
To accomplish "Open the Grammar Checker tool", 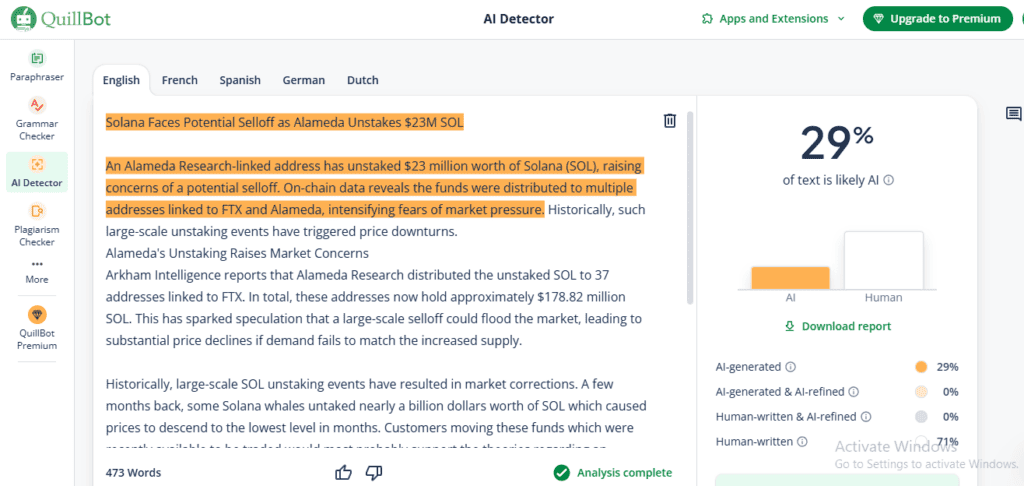I will 37,120.
